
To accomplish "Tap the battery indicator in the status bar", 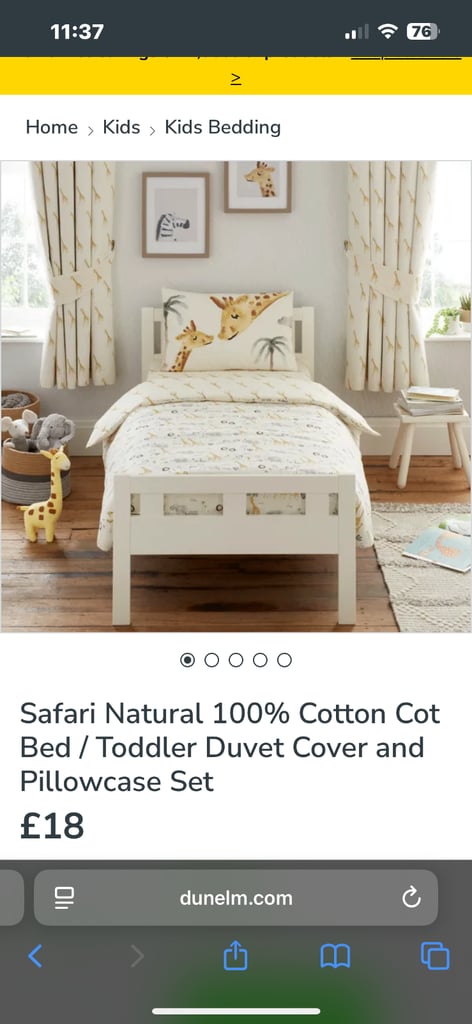I will [422, 31].
